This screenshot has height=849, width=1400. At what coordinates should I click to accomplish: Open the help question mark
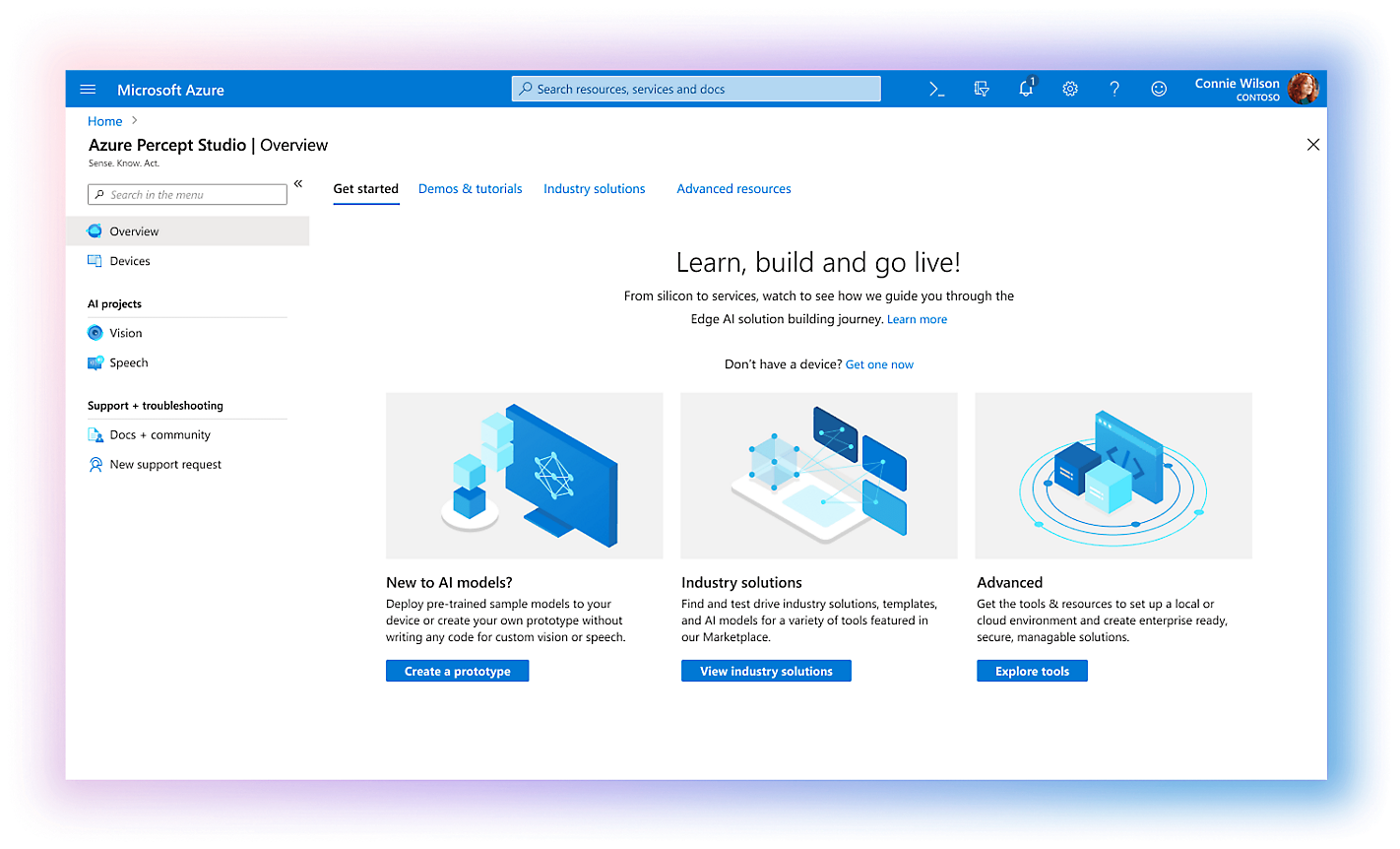(1114, 90)
